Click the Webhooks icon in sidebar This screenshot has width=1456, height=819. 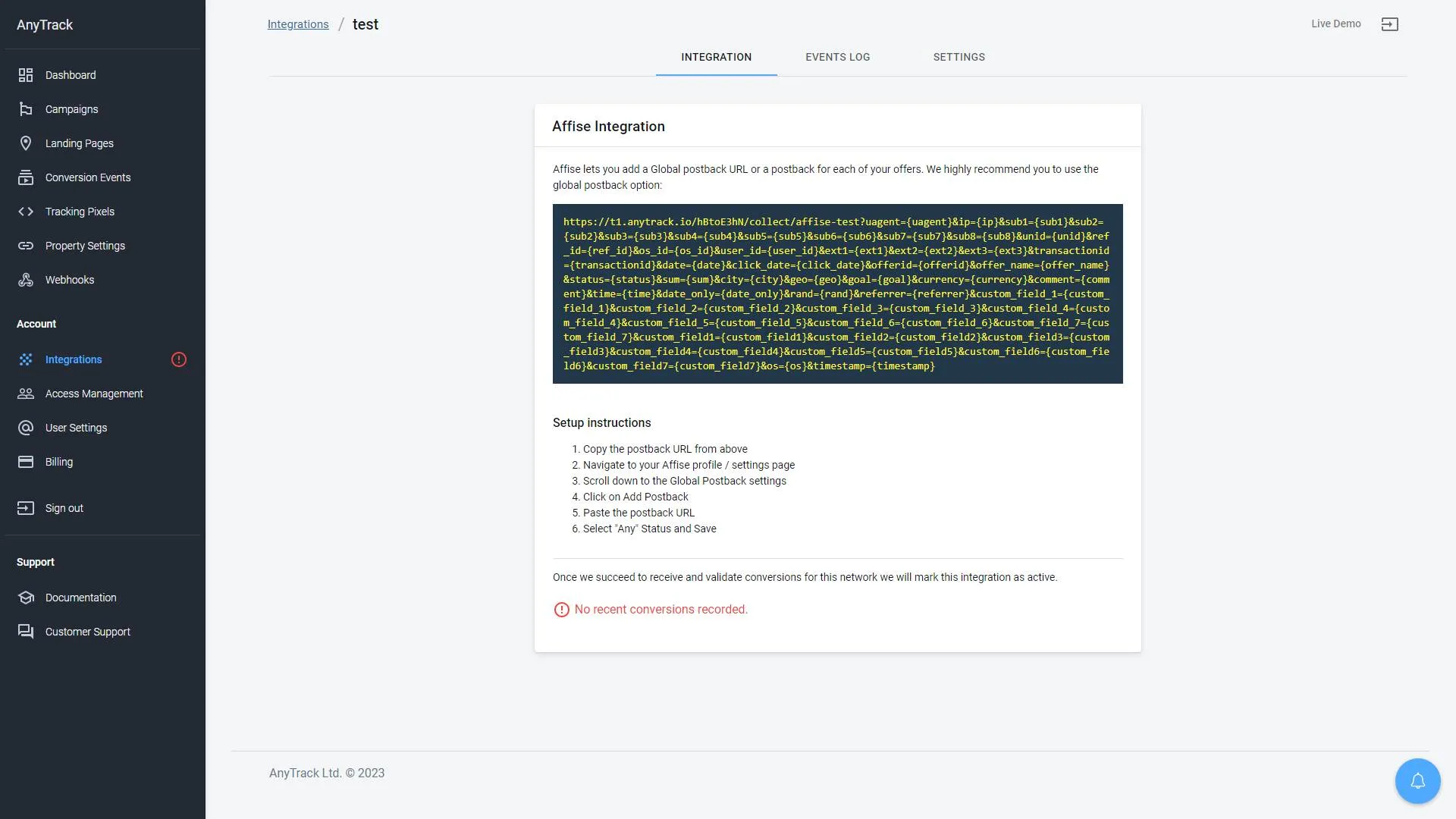point(26,280)
